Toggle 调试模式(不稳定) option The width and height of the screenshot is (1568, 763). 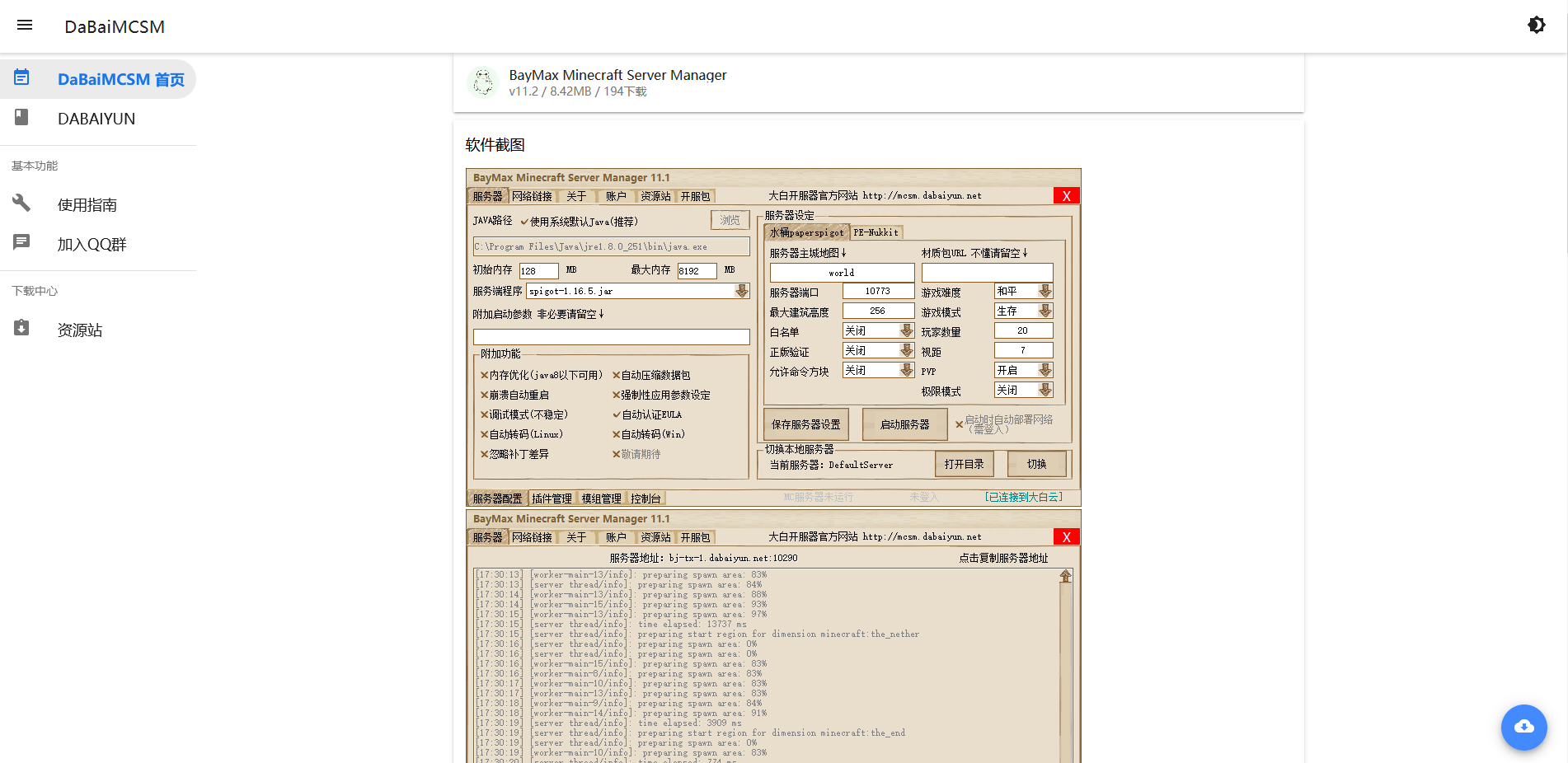click(x=524, y=414)
